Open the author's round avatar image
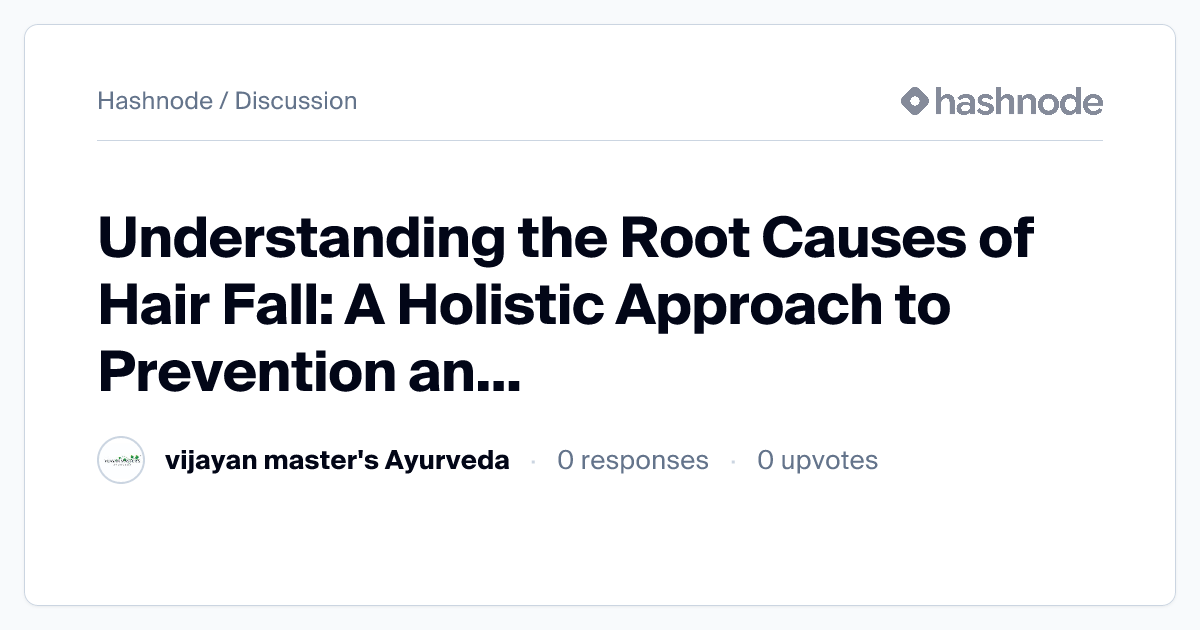1200x630 pixels. tap(122, 461)
